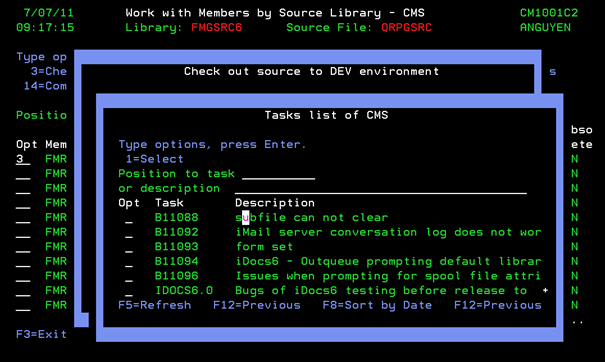Screen dimensions: 605x362
Task: Click the Position to task input field
Action: click(x=278, y=174)
